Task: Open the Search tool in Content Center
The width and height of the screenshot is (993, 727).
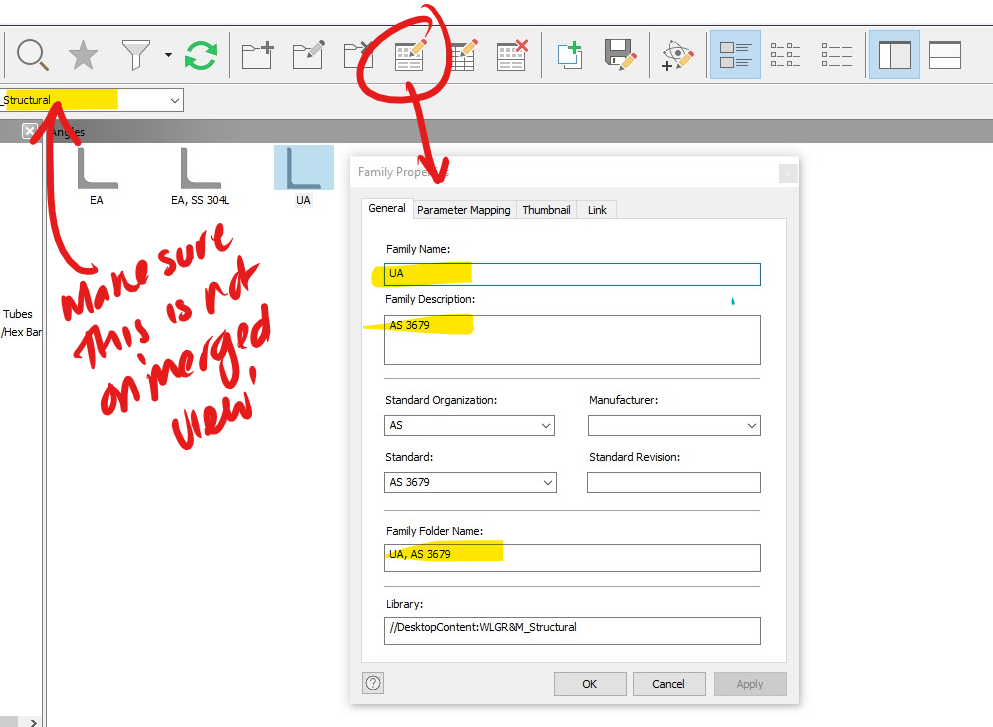Action: point(32,55)
